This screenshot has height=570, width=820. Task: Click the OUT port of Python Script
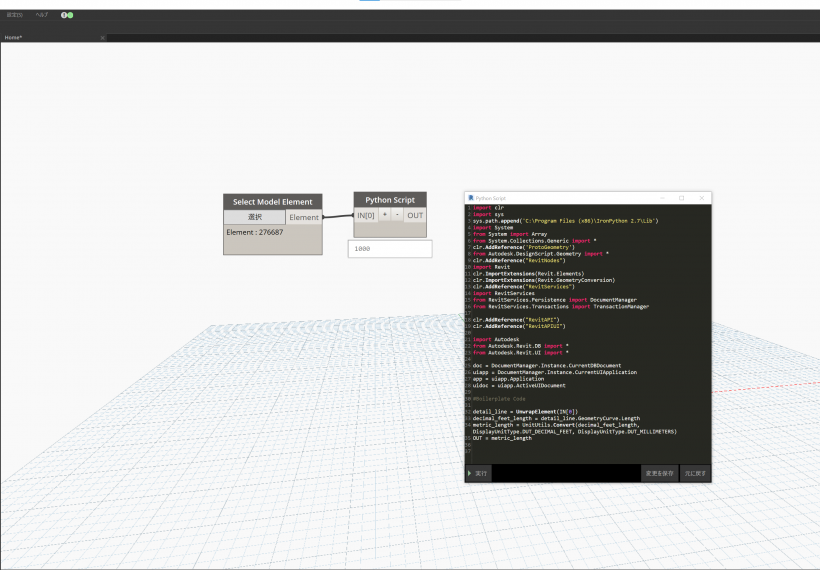pyautogui.click(x=415, y=215)
